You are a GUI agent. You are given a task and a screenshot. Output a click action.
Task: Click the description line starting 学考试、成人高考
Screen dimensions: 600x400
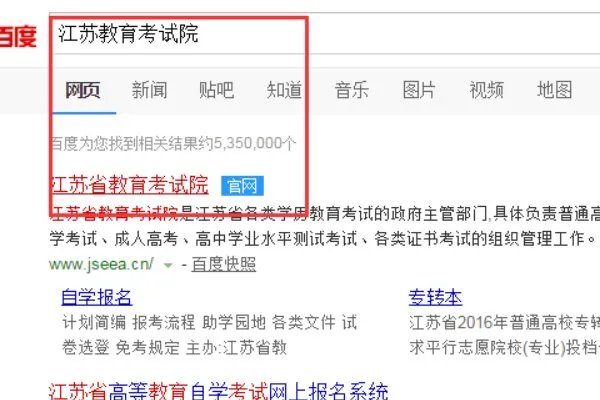(x=323, y=239)
